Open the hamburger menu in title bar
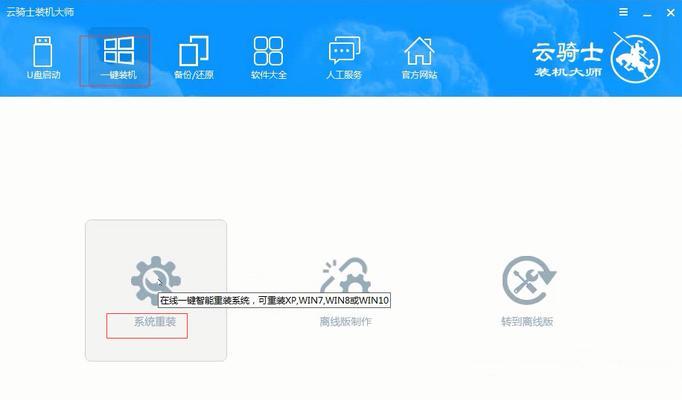 pos(623,12)
